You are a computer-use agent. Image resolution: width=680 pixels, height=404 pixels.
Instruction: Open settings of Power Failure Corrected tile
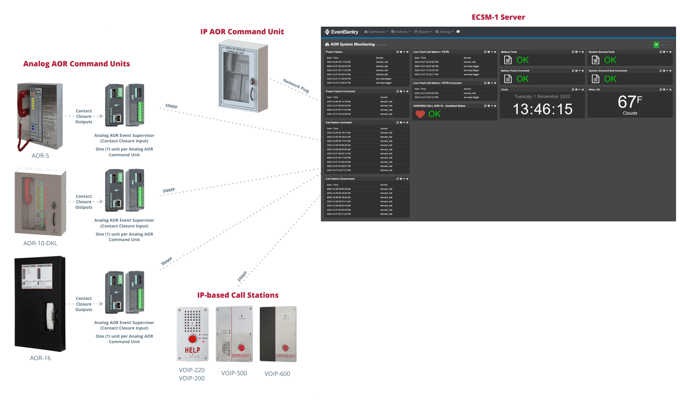[401, 91]
